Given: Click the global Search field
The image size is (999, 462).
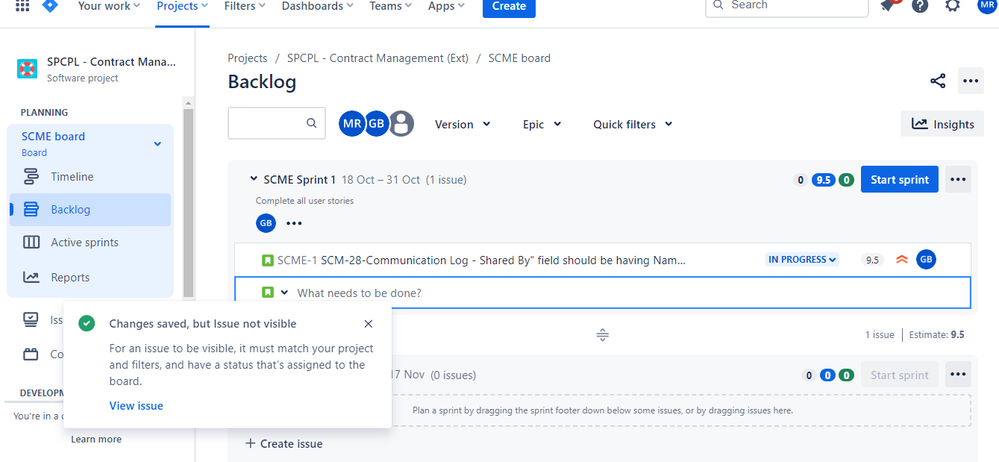Looking at the screenshot, I should point(787,6).
